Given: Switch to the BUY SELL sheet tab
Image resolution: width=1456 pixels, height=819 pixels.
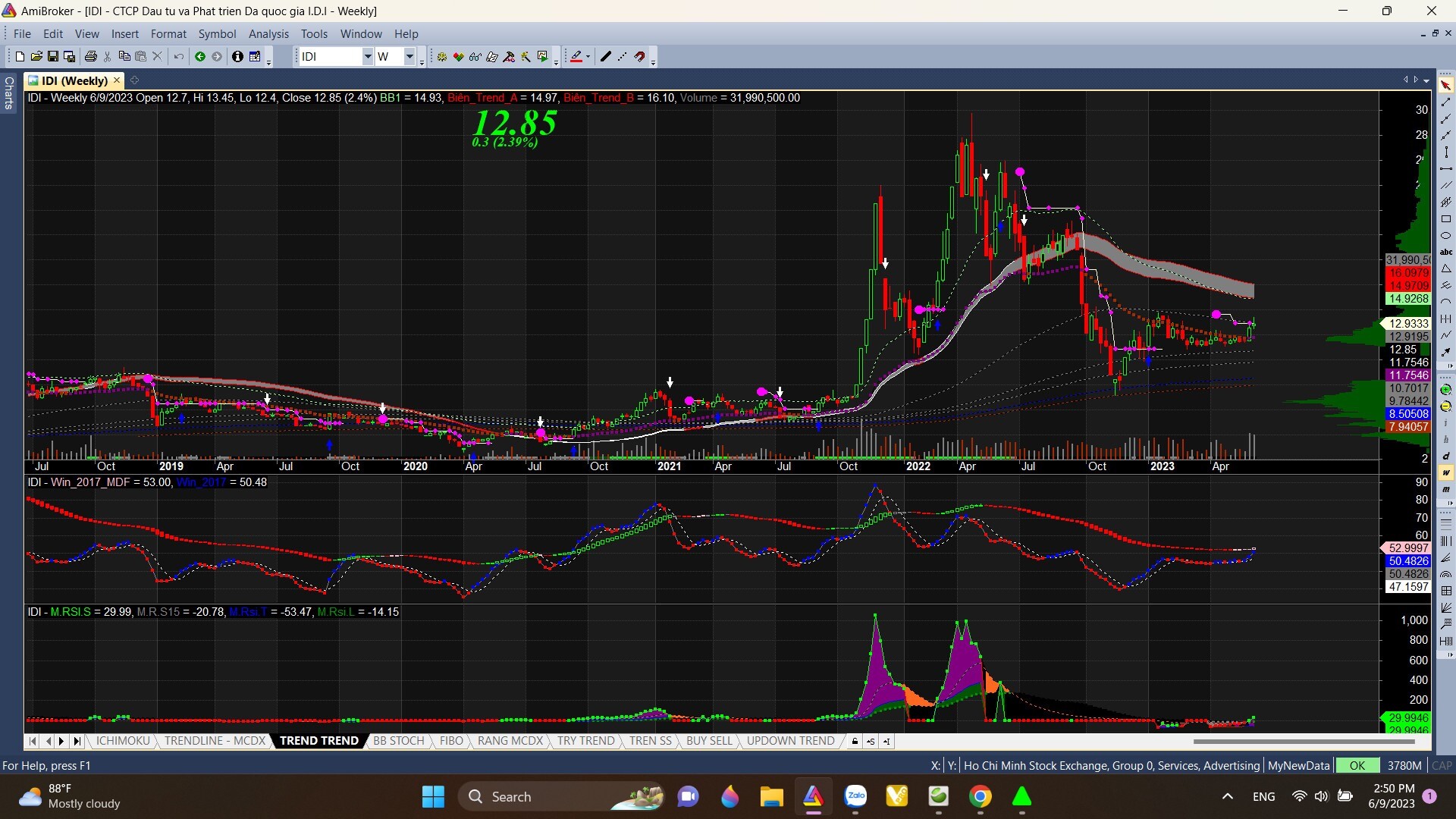Looking at the screenshot, I should pyautogui.click(x=709, y=741).
